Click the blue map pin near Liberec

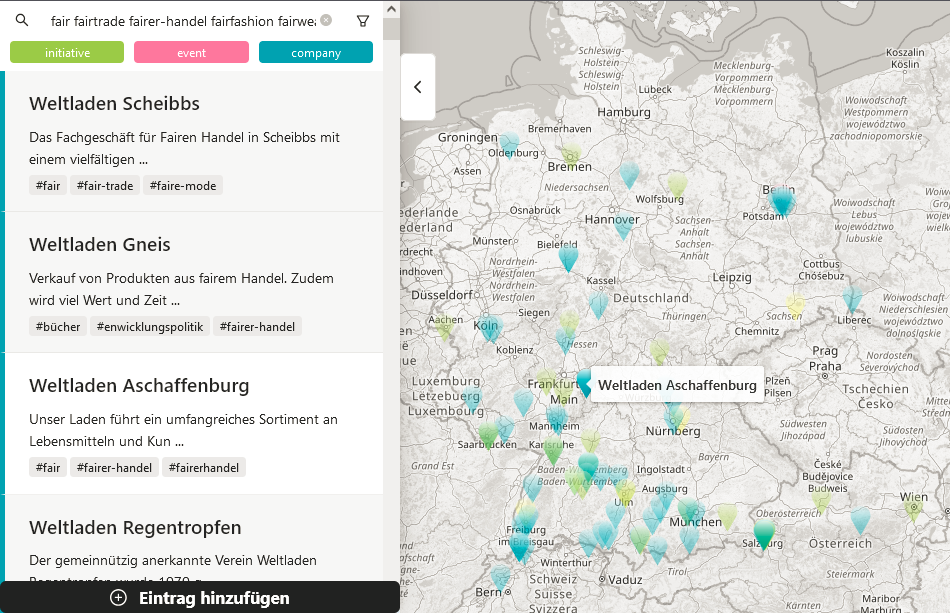(x=852, y=299)
